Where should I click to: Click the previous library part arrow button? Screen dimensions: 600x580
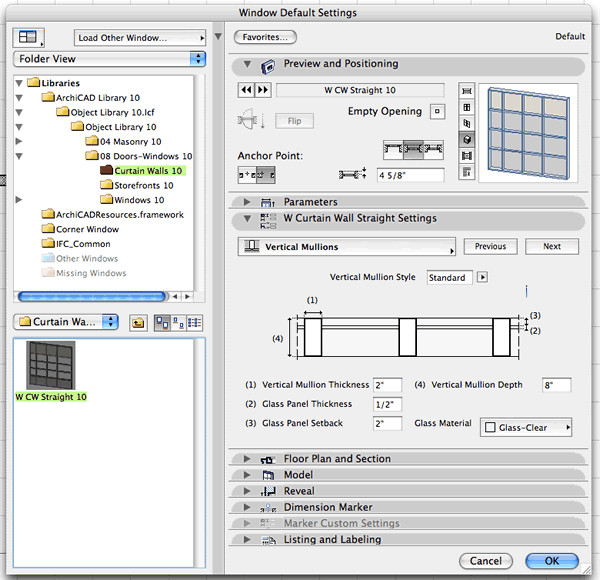coord(246,90)
